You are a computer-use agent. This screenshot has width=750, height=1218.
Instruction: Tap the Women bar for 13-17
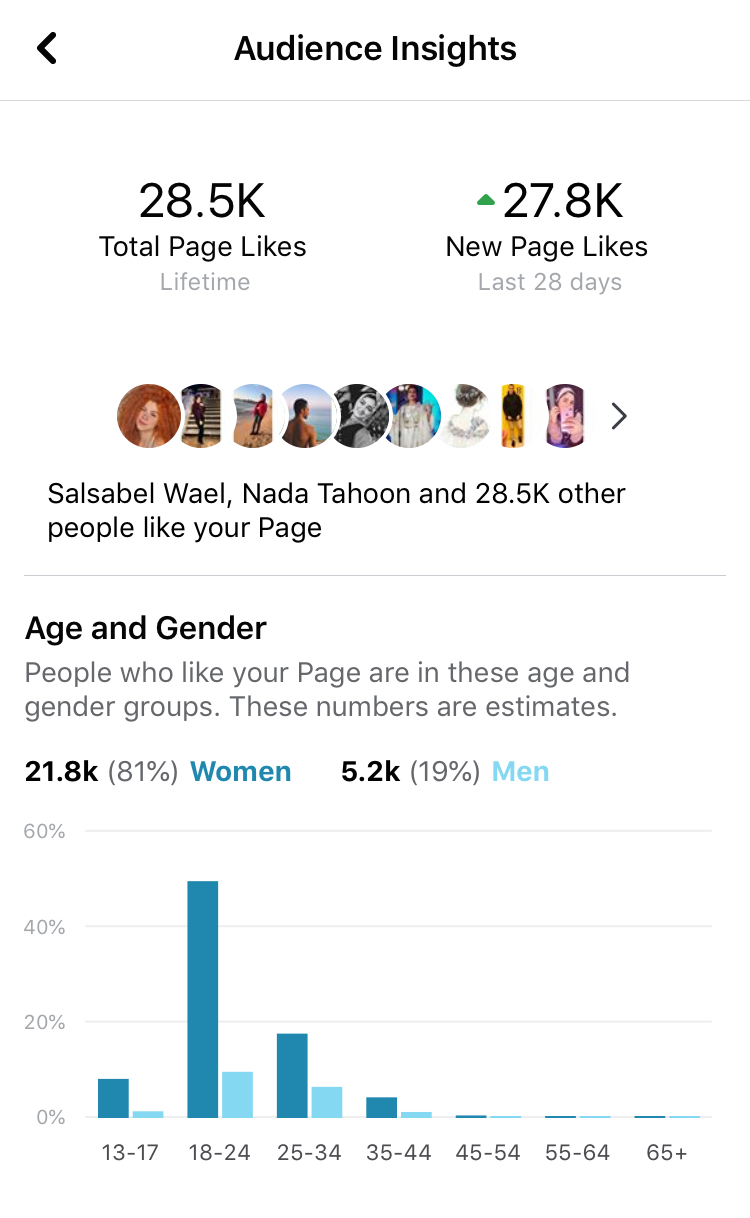tap(113, 1098)
